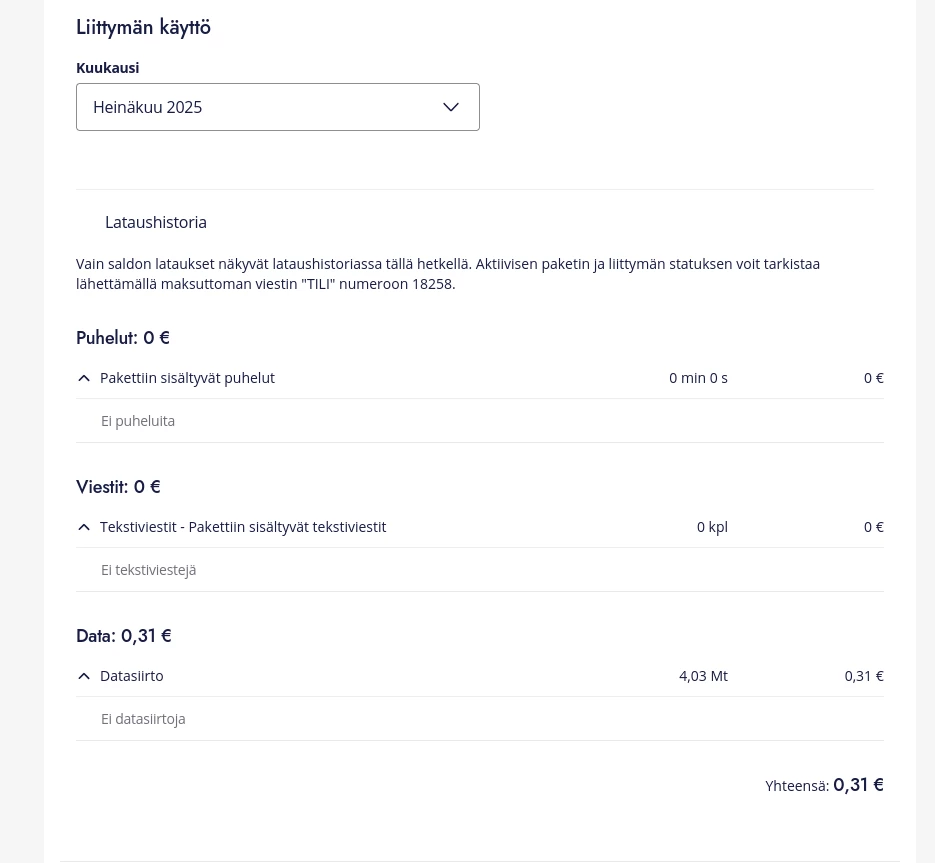The width and height of the screenshot is (935, 863).
Task: Click the Data: 0,31 € heading
Action: [124, 636]
